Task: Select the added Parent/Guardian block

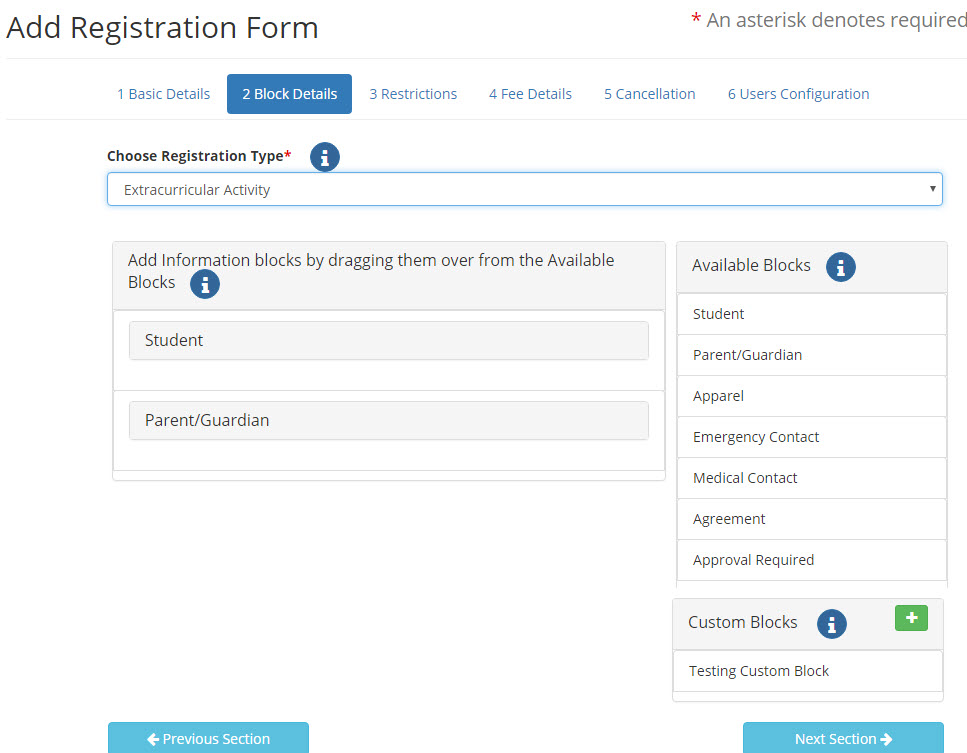Action: 389,421
